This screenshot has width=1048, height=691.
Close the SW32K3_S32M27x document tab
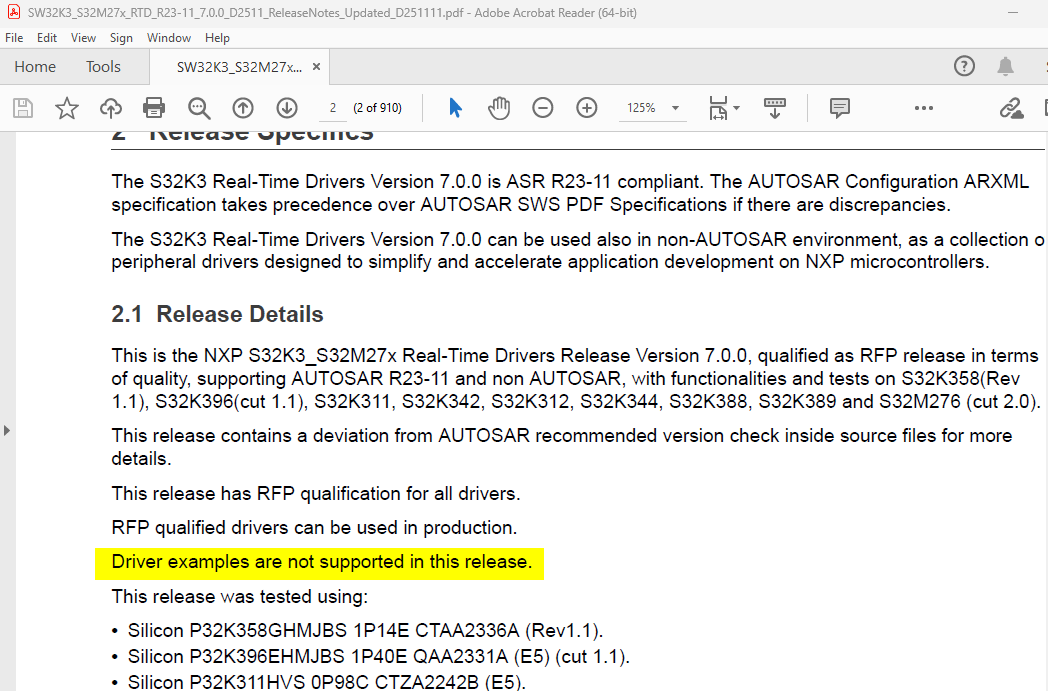[x=317, y=67]
